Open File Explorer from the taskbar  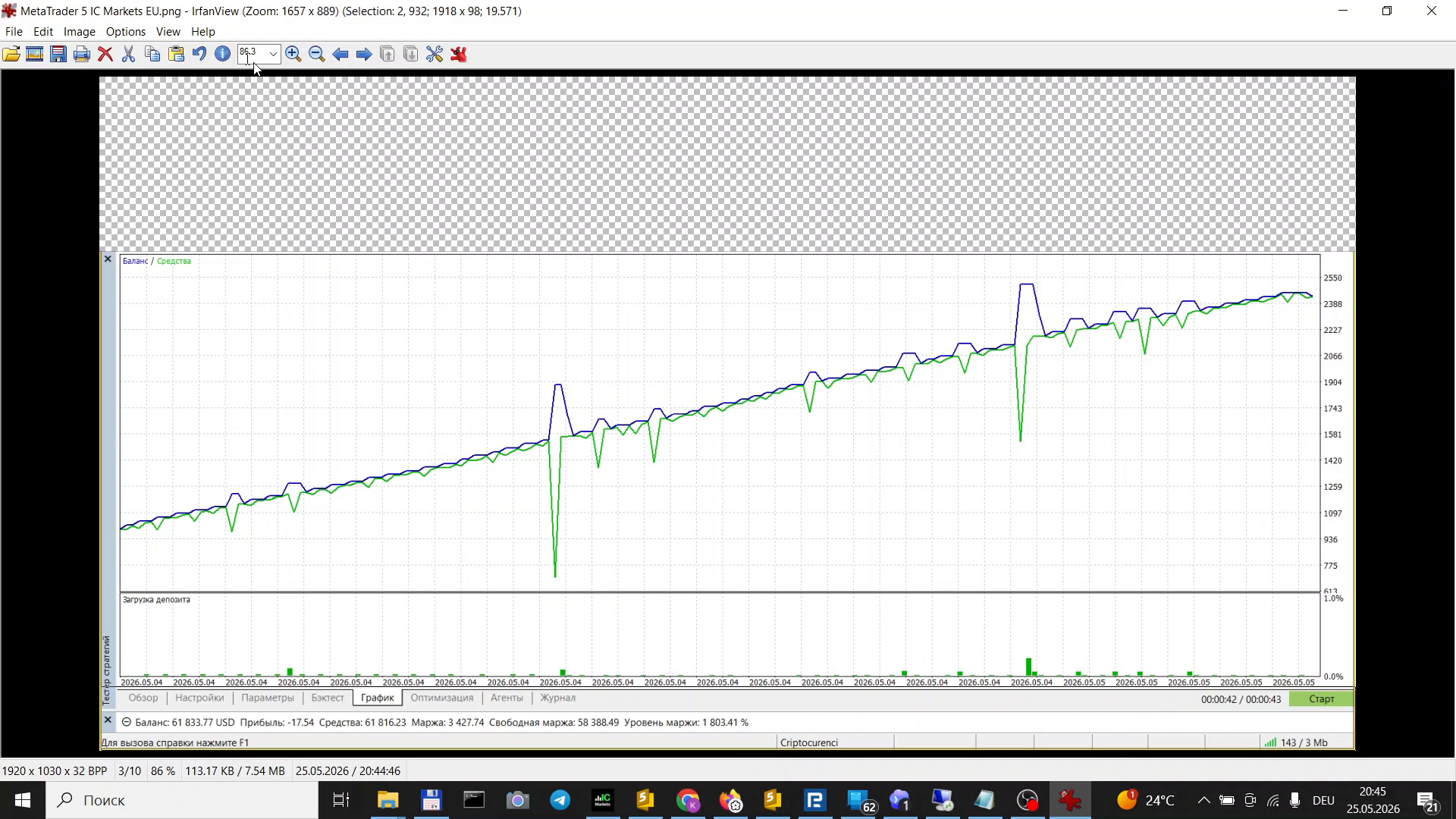[x=388, y=800]
